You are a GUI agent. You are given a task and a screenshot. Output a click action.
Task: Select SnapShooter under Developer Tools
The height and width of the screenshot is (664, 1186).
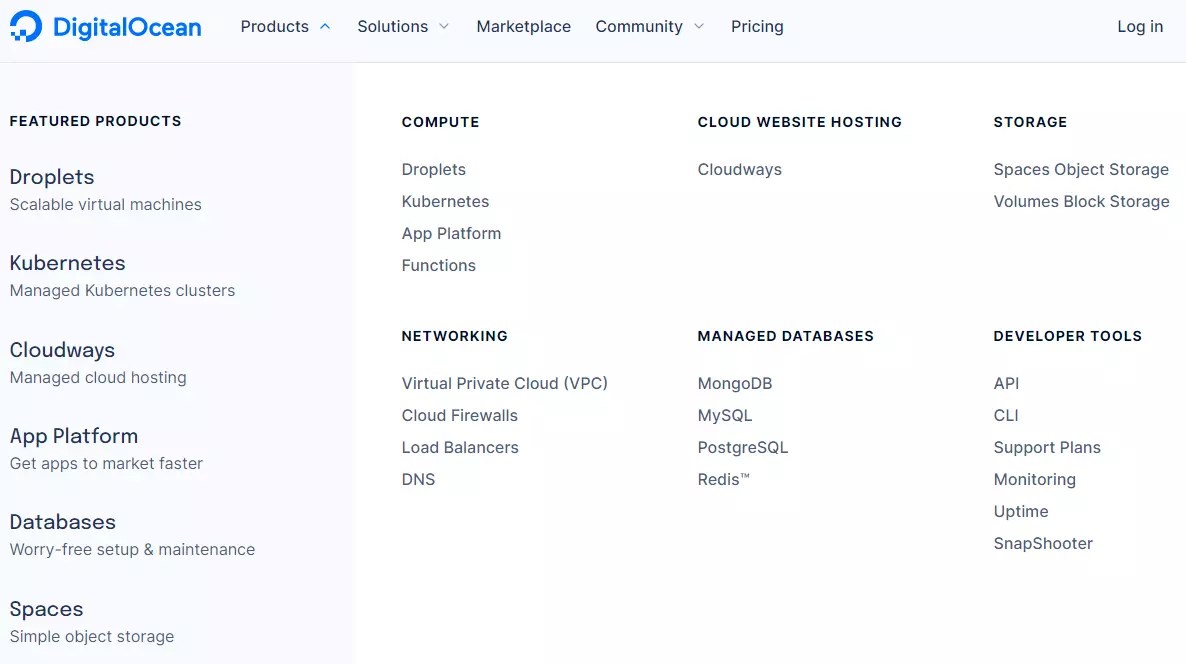tap(1043, 543)
